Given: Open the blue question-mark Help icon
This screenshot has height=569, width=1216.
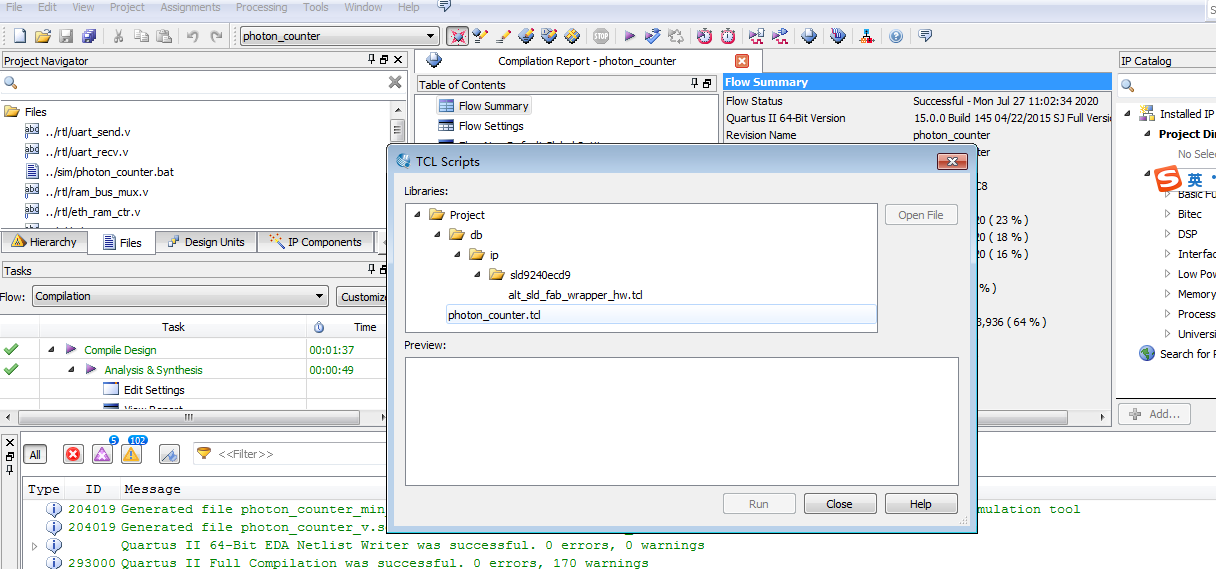Looking at the screenshot, I should click(896, 36).
